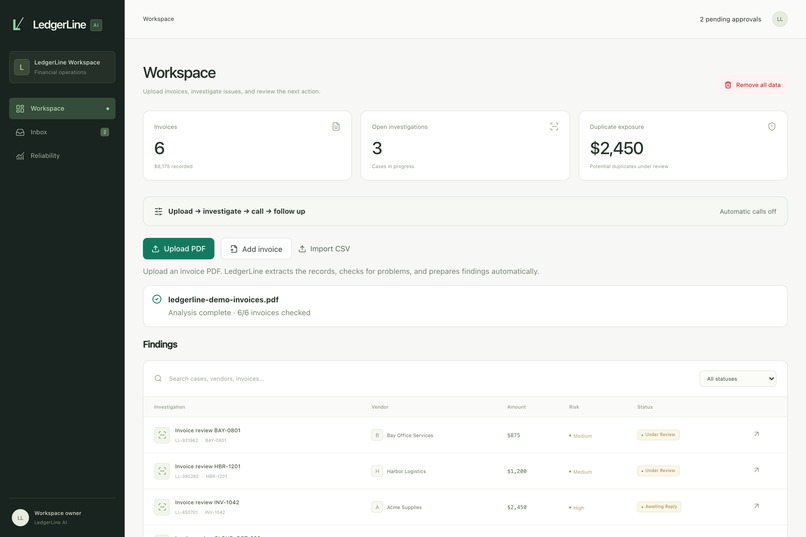Click the completed check icon beside ledgerline-demo-invoices.pdf
806x537 pixels.
[157, 299]
